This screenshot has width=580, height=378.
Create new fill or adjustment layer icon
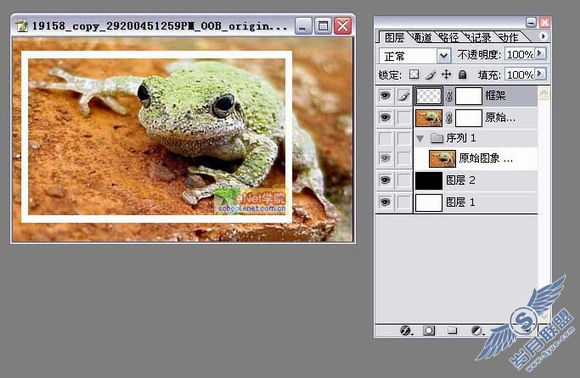[x=477, y=330]
